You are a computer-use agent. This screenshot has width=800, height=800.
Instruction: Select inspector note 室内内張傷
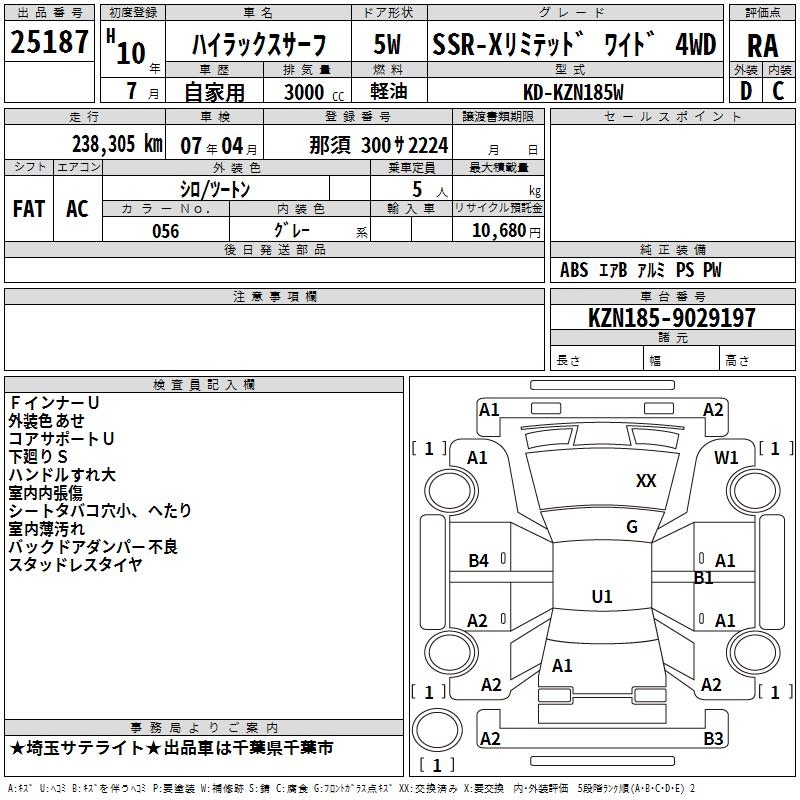point(45,492)
